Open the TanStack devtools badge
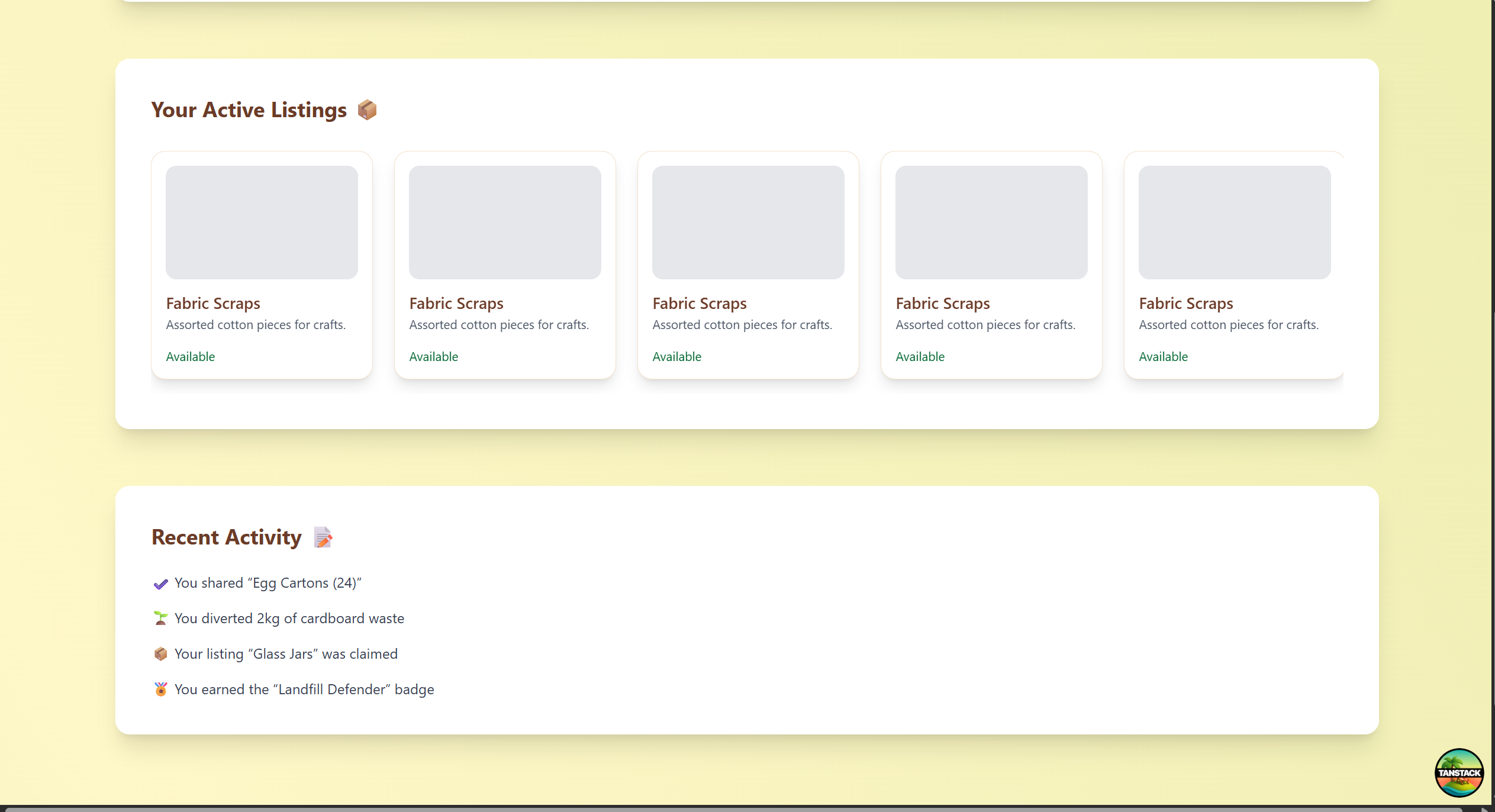The width and height of the screenshot is (1495, 812). coord(1458,772)
